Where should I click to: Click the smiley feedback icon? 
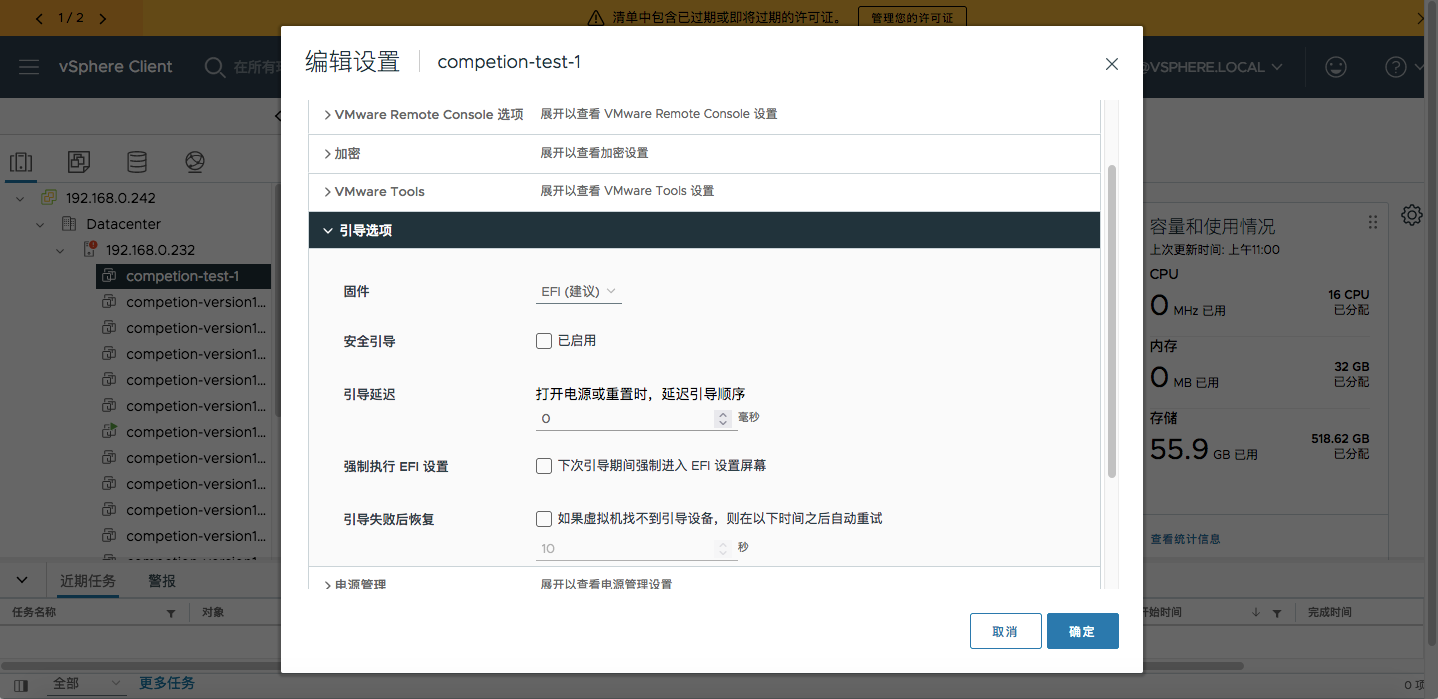[x=1335, y=67]
